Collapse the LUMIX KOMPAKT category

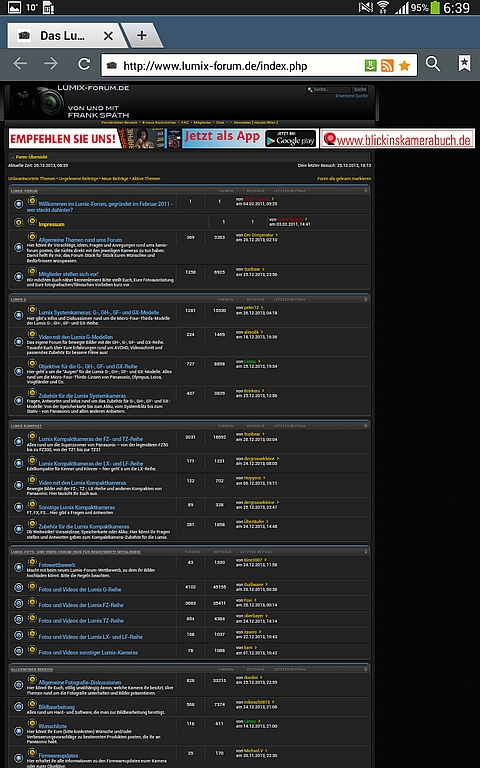[x=365, y=425]
